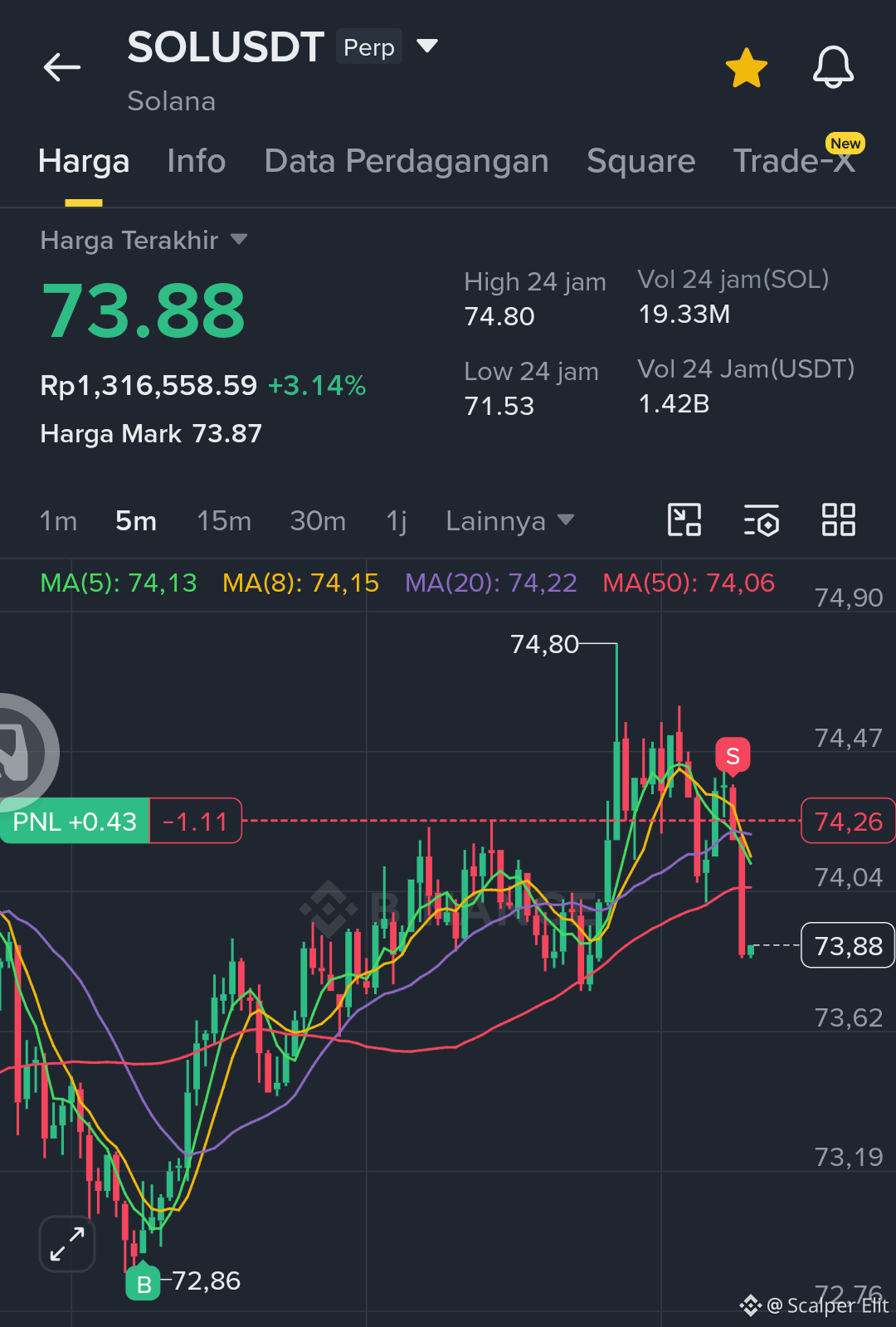This screenshot has width=896, height=1327.
Task: Open chart indicator settings icon
Action: click(x=762, y=520)
